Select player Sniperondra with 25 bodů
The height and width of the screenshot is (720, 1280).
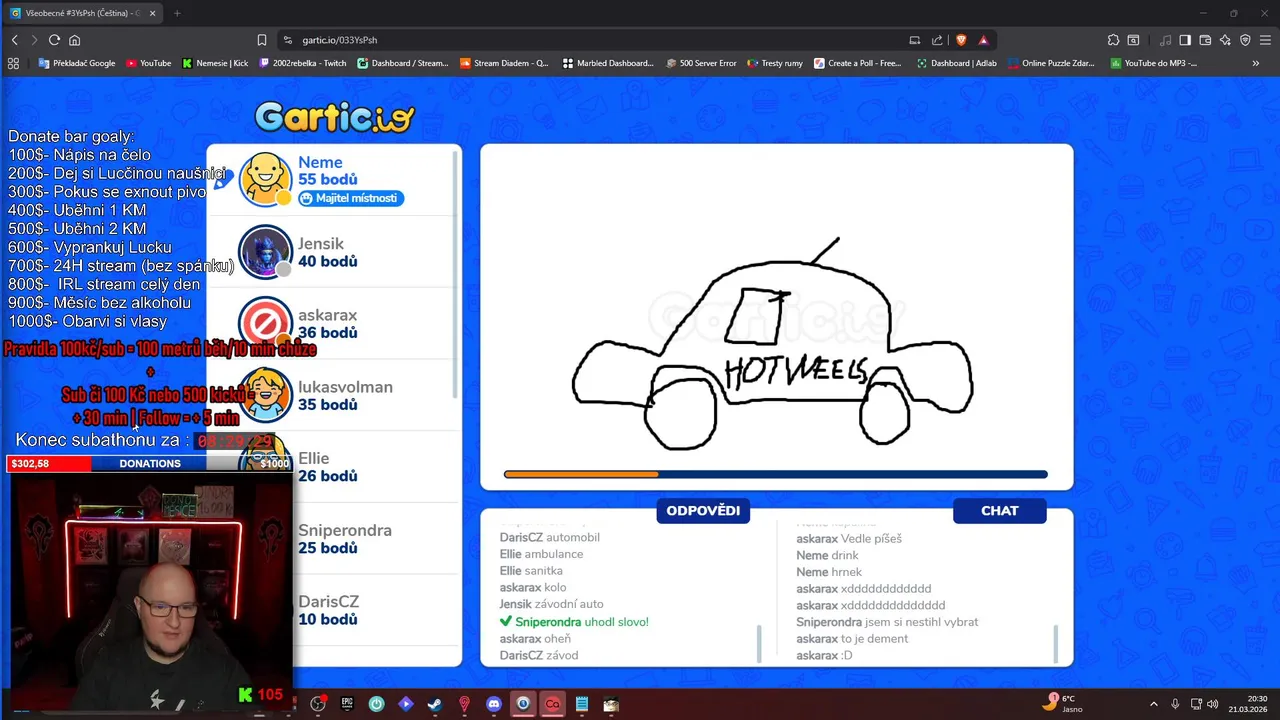pyautogui.click(x=333, y=539)
